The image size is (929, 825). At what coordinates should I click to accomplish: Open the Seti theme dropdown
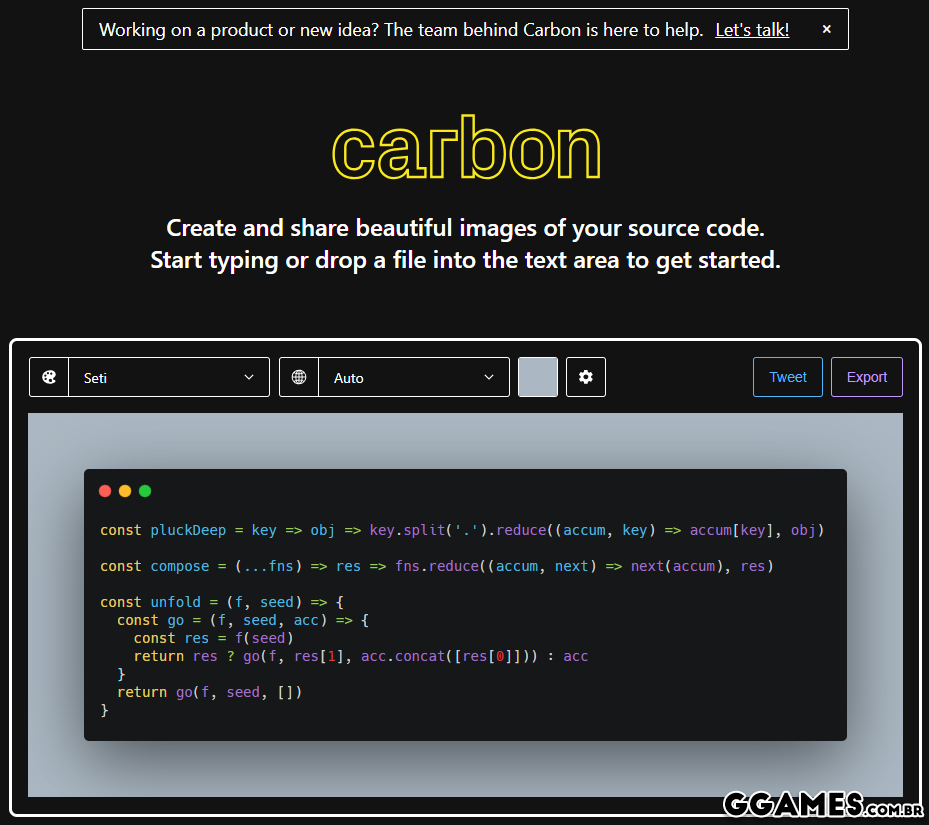pos(160,377)
